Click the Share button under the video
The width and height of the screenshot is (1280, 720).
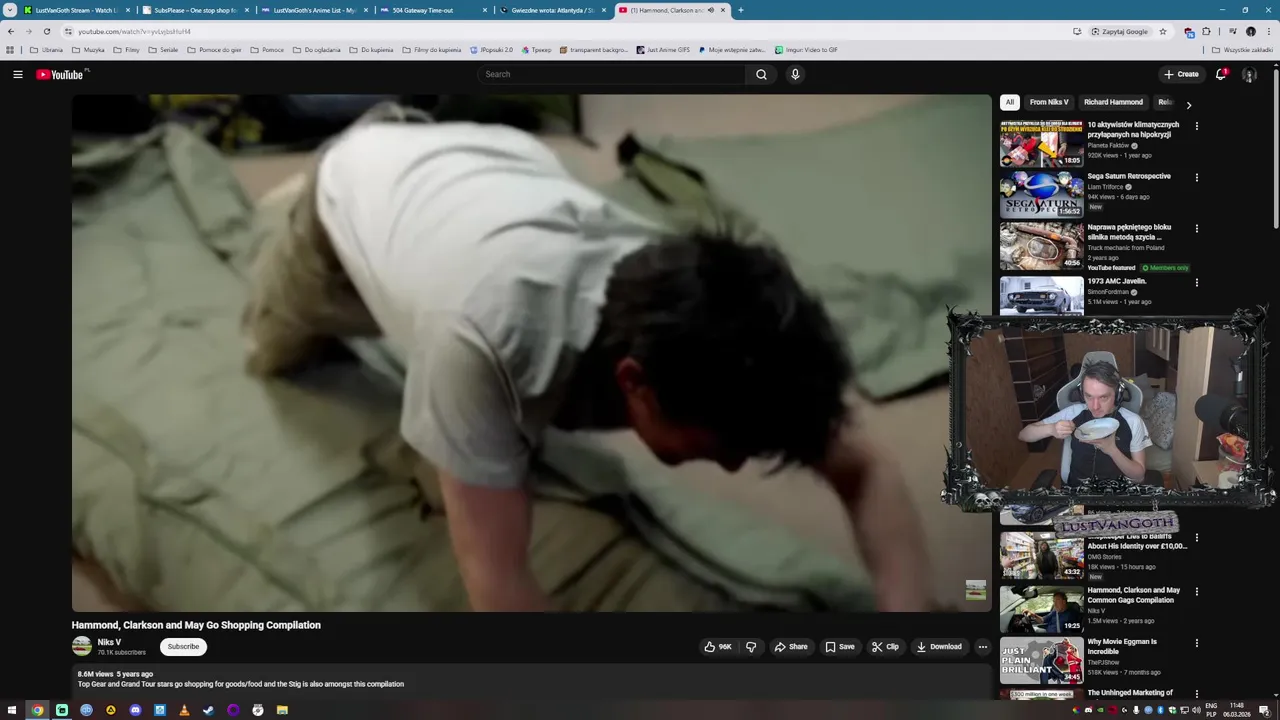point(791,647)
